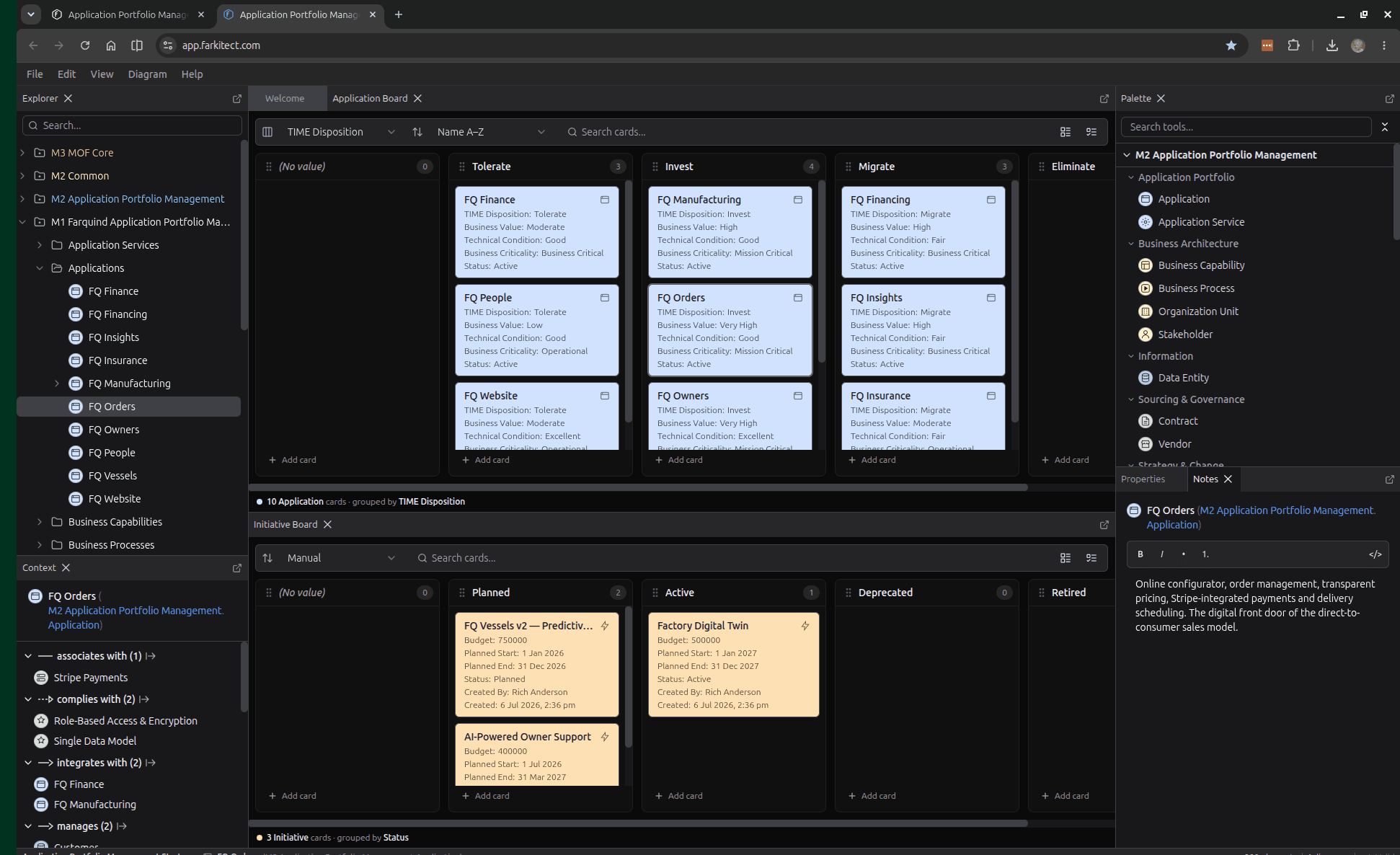Open FQ Finance card detail icon
1400x855 pixels.
pyautogui.click(x=605, y=200)
